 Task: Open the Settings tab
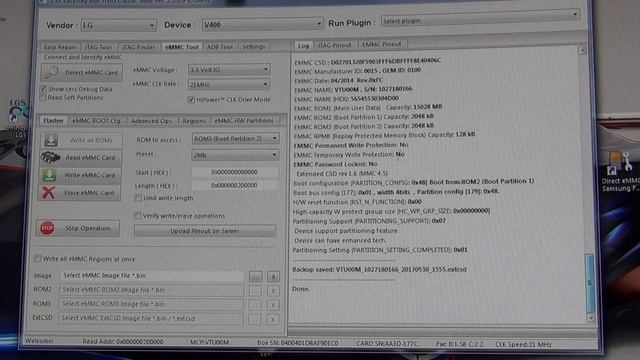pos(253,47)
